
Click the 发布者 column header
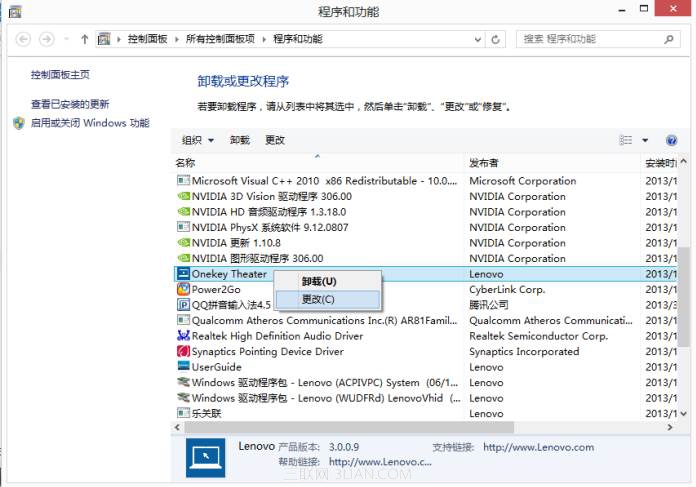(x=484, y=162)
